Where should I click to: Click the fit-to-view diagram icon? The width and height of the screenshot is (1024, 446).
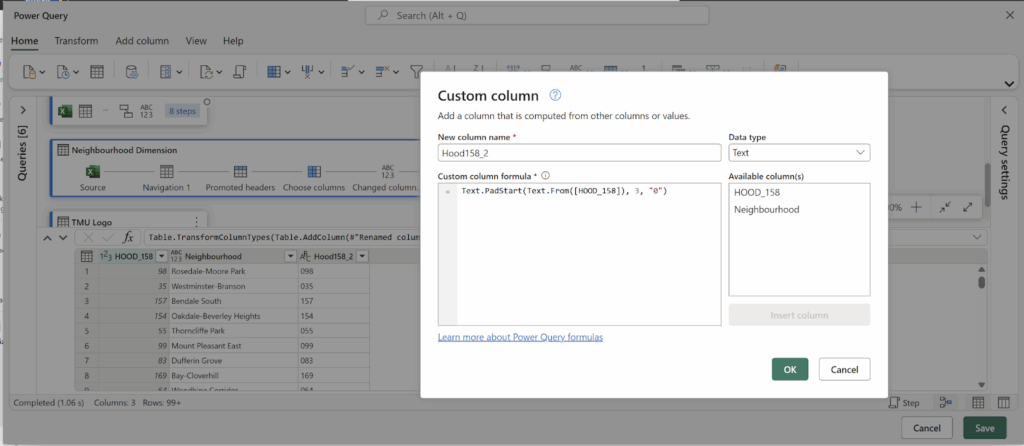[944, 207]
